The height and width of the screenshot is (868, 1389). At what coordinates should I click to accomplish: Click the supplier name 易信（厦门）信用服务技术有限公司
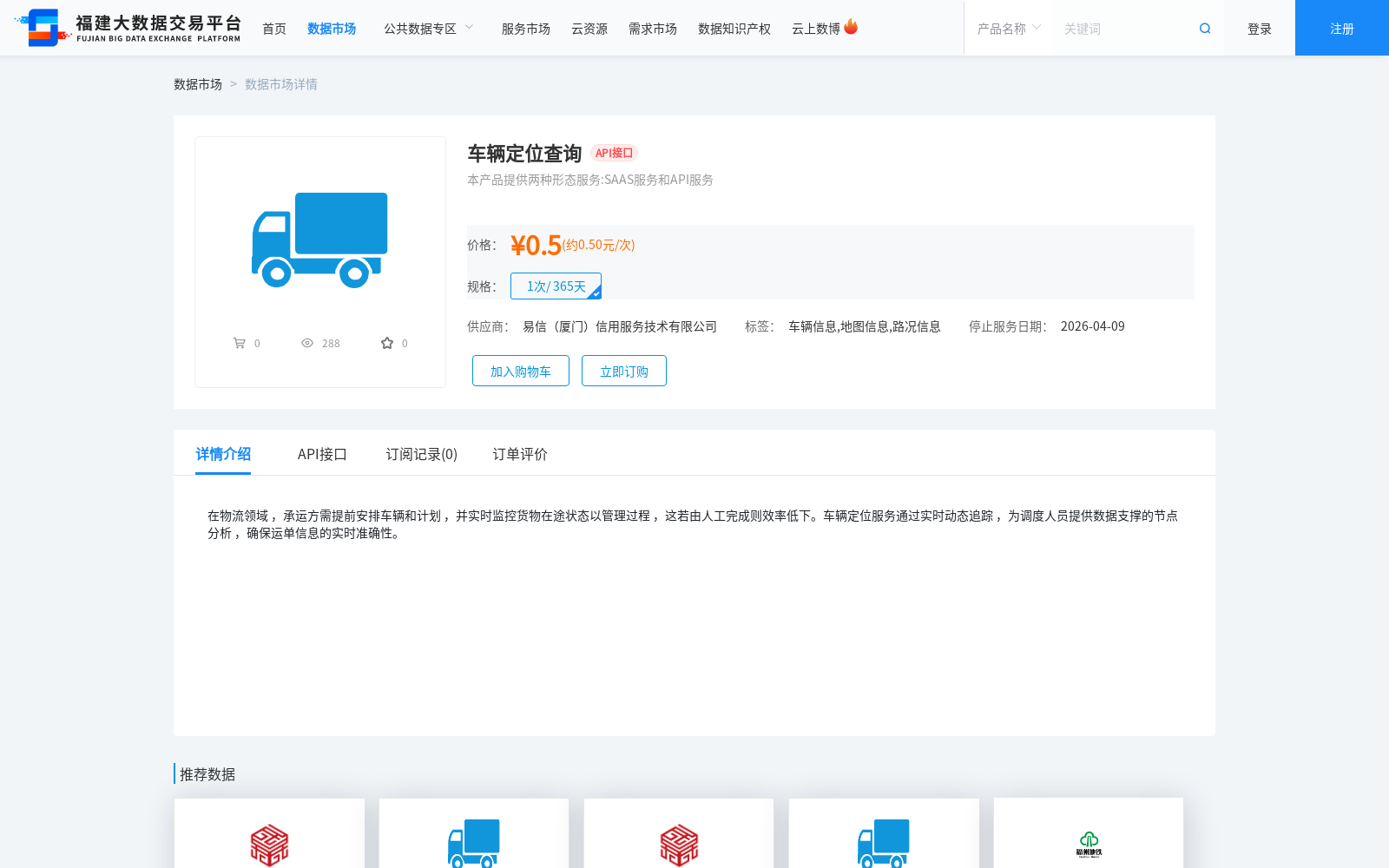pos(620,326)
